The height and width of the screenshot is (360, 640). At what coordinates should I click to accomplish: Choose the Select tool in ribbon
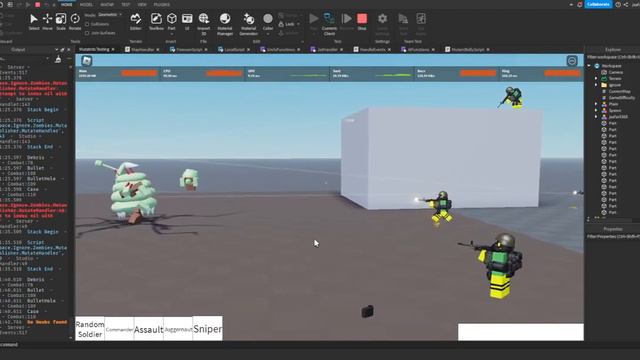tap(34, 22)
